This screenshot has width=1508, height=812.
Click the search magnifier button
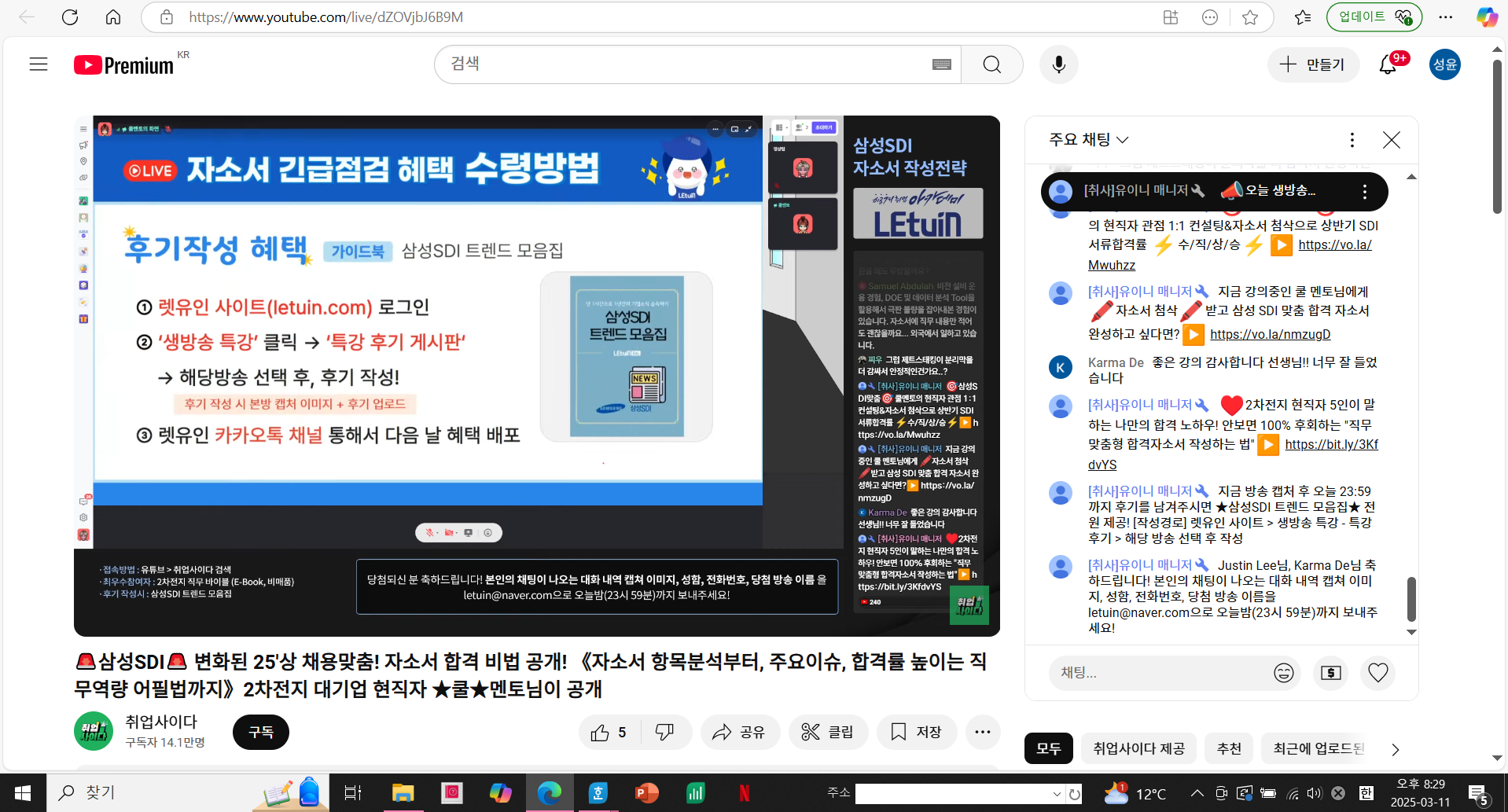991,64
